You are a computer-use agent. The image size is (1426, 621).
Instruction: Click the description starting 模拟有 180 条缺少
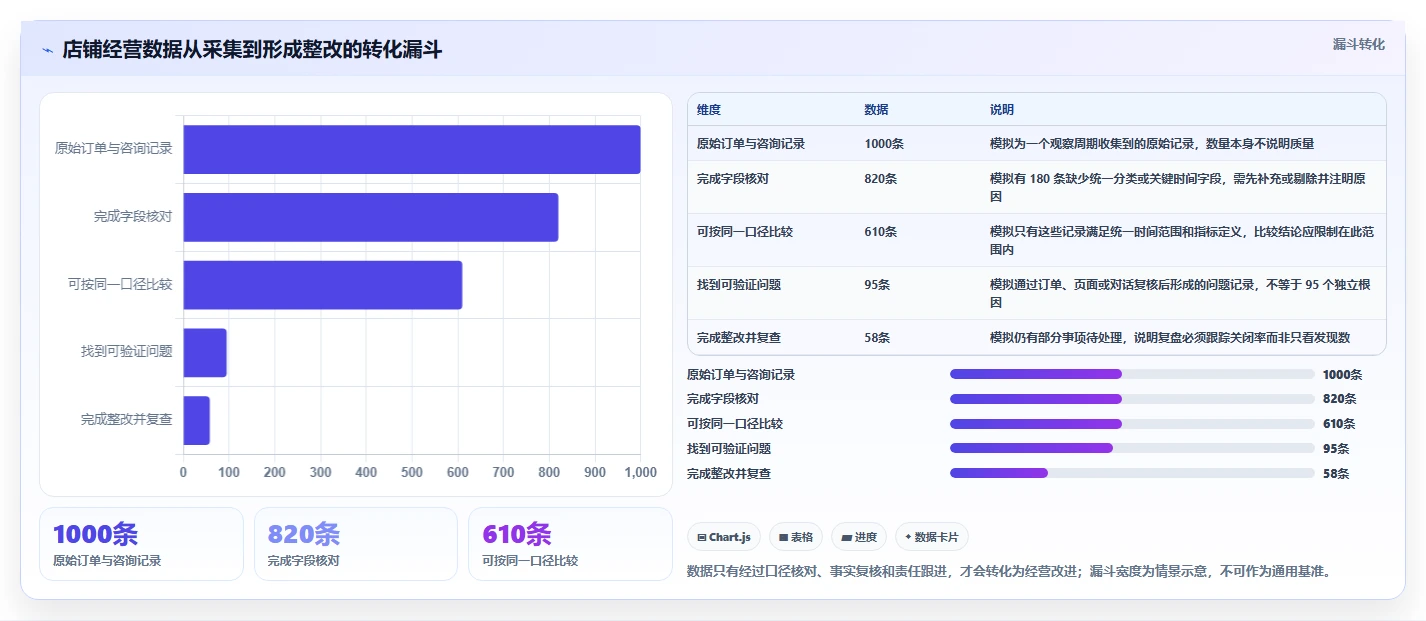[1178, 187]
